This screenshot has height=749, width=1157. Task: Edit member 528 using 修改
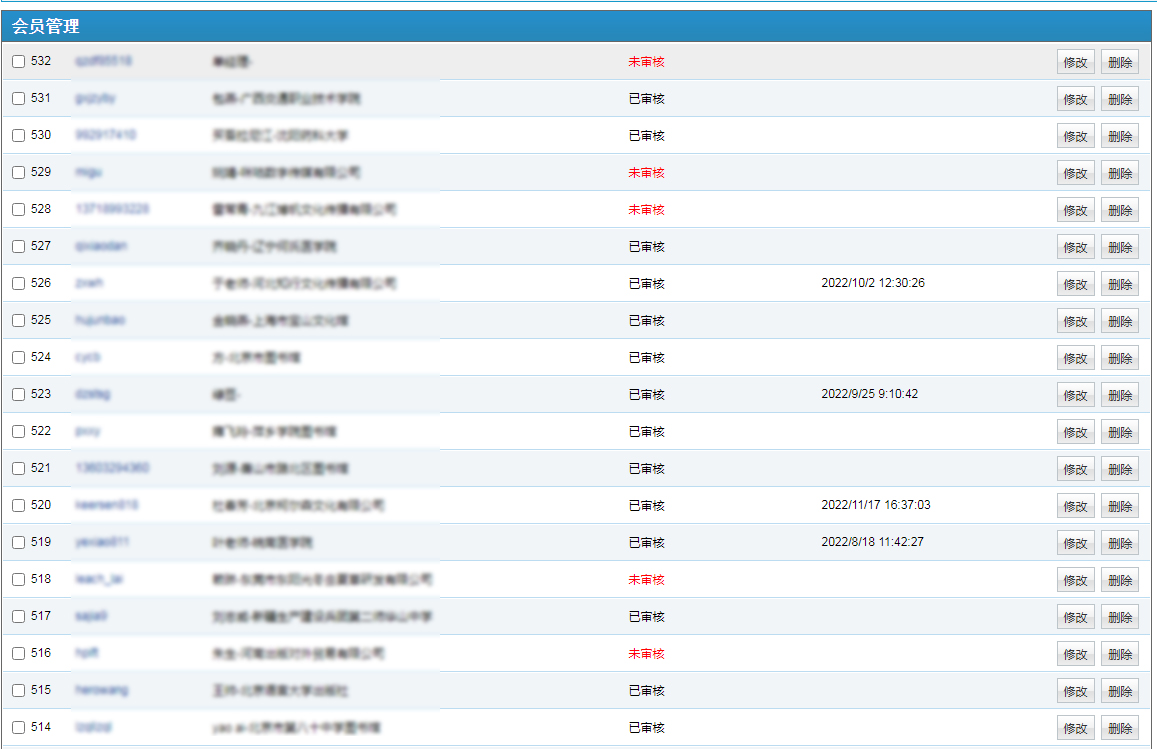[1075, 210]
